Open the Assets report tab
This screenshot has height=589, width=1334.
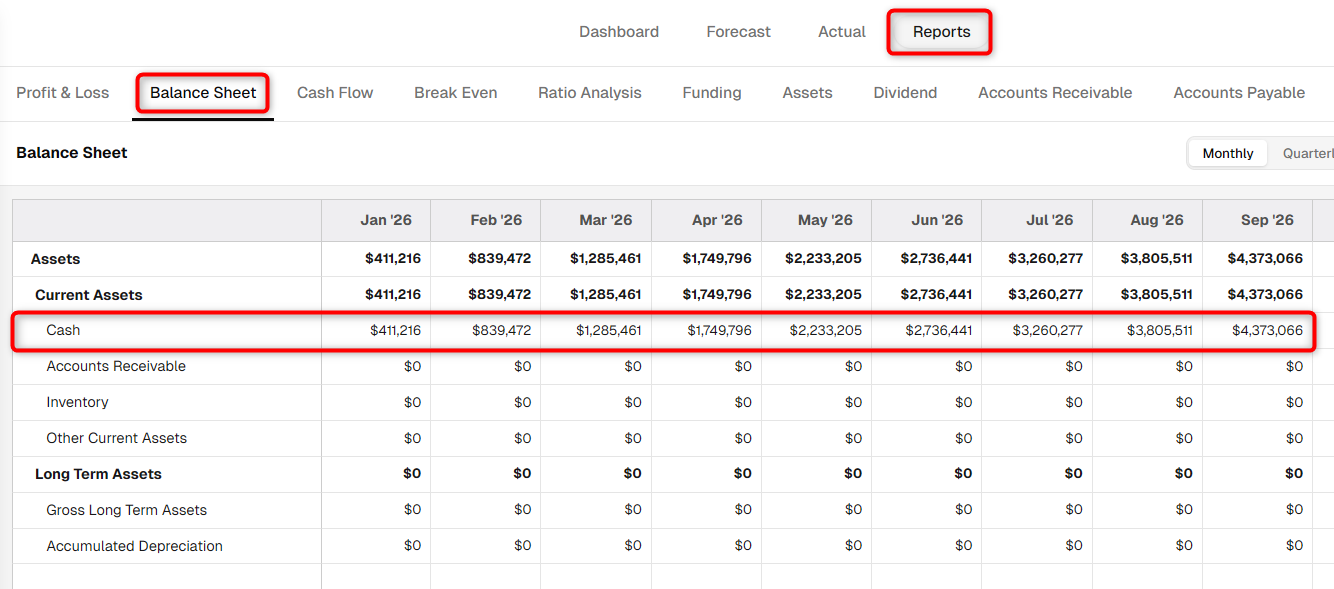coord(808,93)
